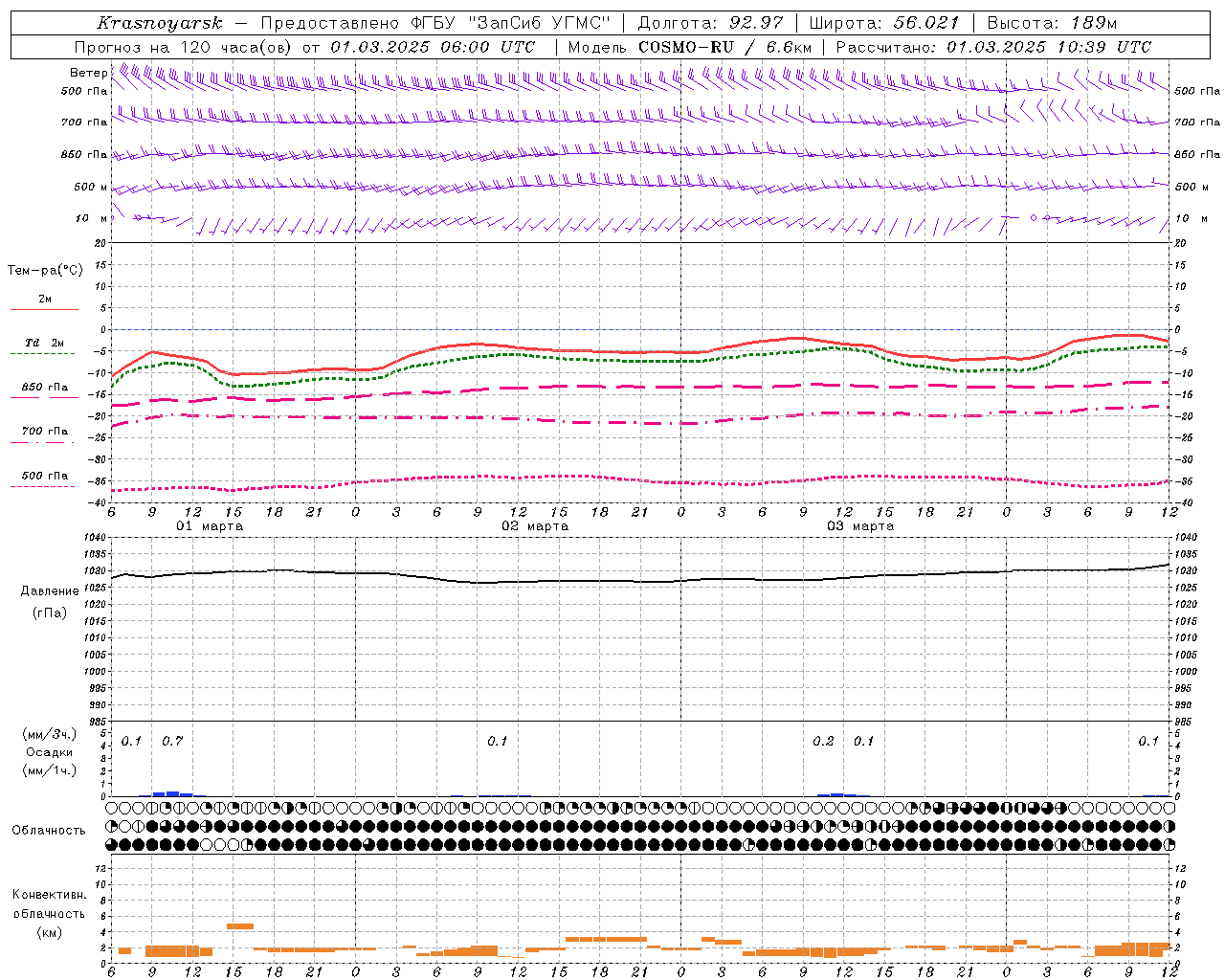Click the "Широта: 56.021" header field

pyautogui.click(x=884, y=23)
